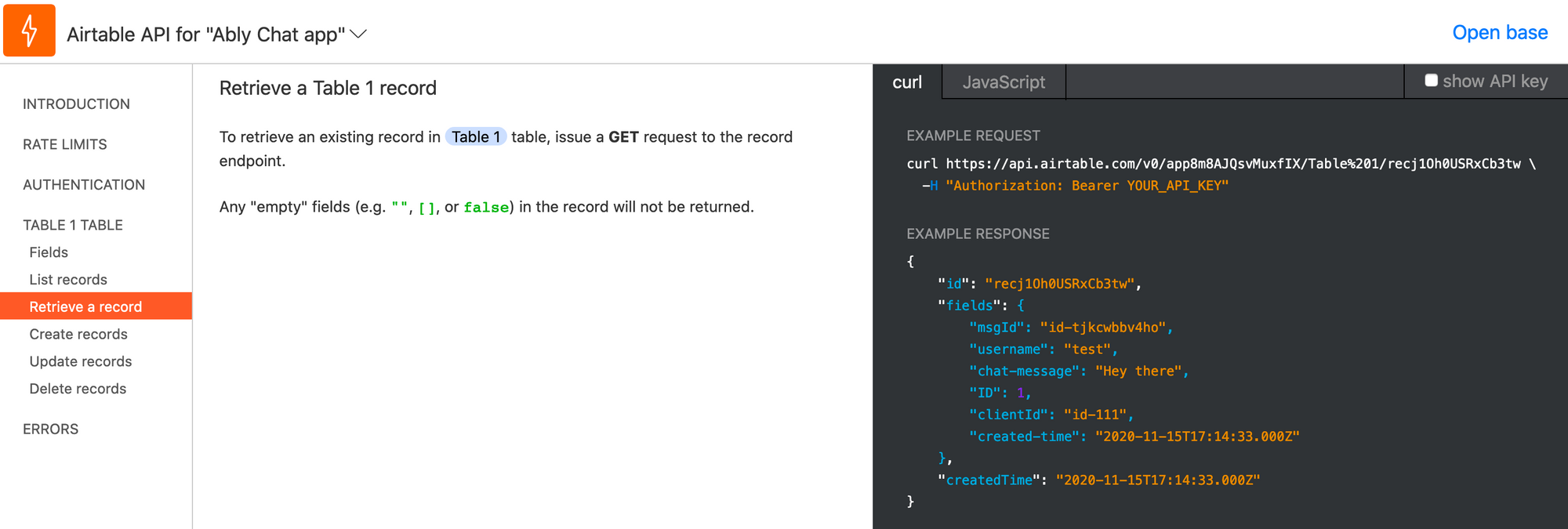Click the "msgId" value id-tjkcwbbv4ho
Image resolution: width=1568 pixels, height=529 pixels.
pyautogui.click(x=1103, y=328)
